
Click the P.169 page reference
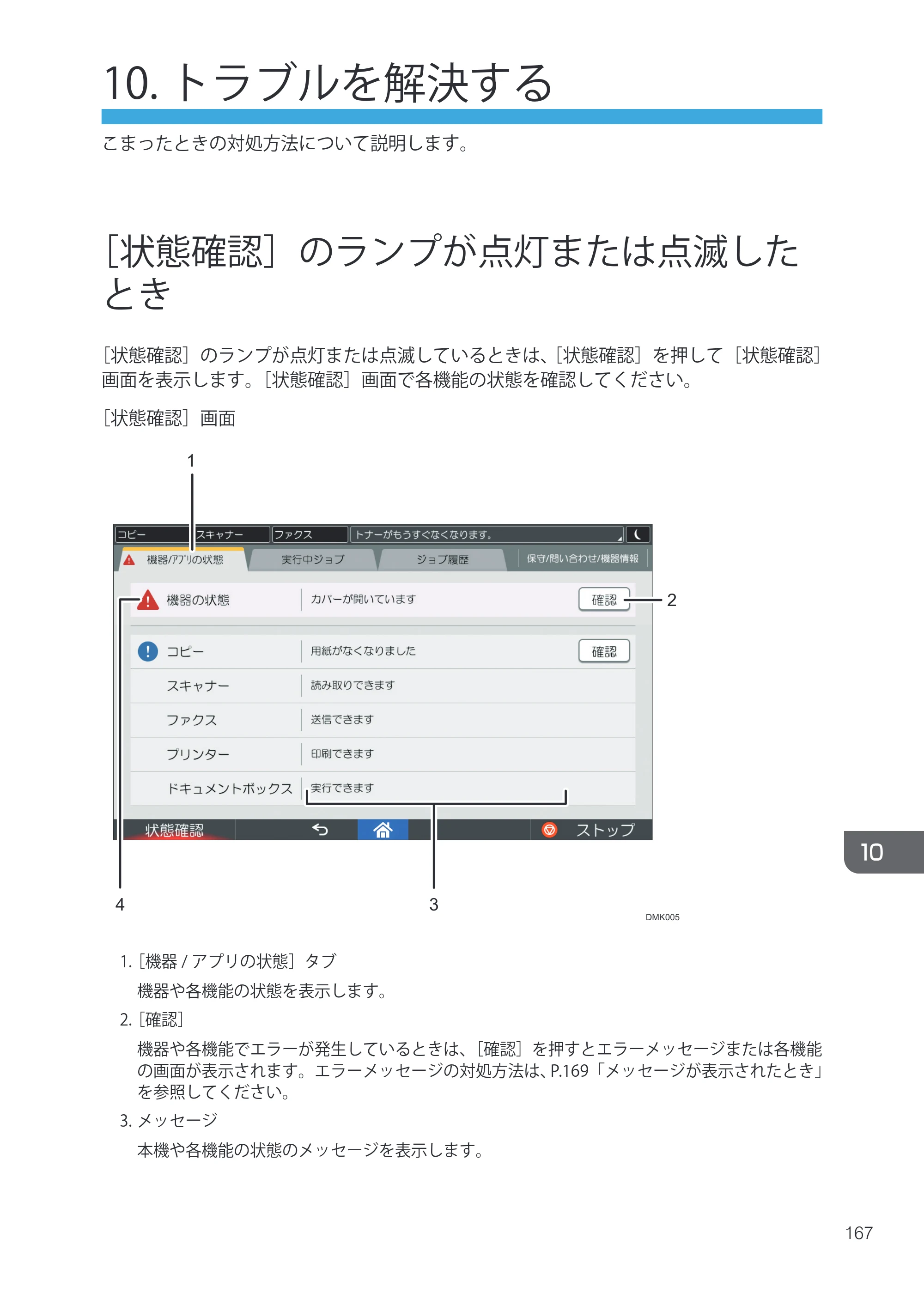point(569,1071)
